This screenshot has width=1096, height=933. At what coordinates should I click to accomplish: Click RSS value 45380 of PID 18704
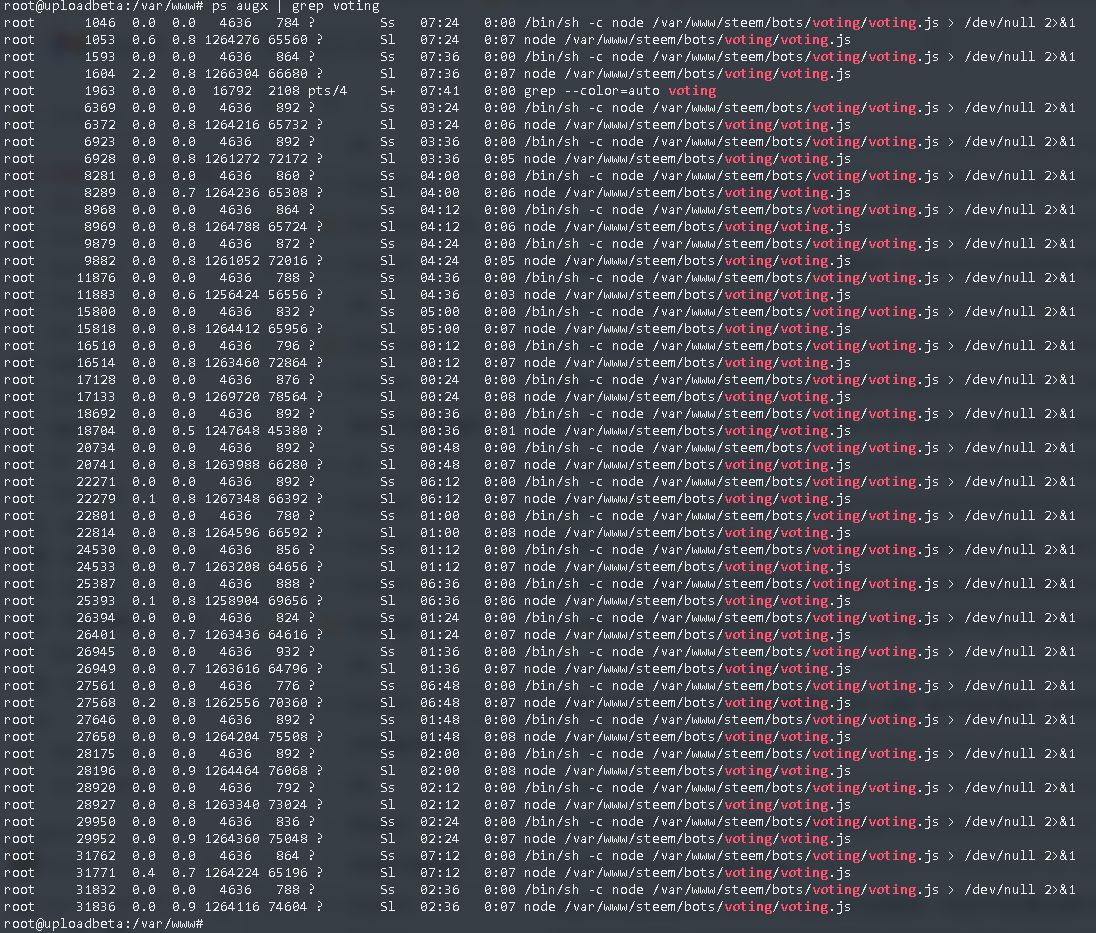(288, 431)
